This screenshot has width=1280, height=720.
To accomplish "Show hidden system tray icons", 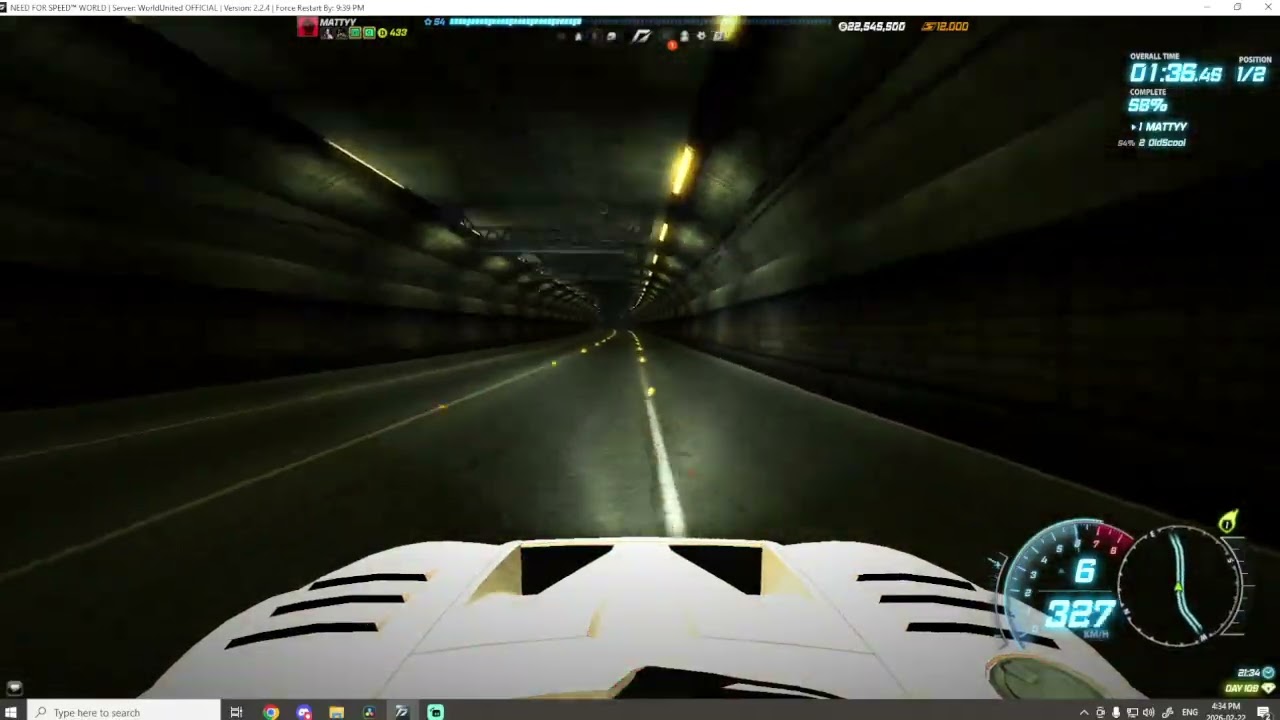I will click(x=1084, y=712).
